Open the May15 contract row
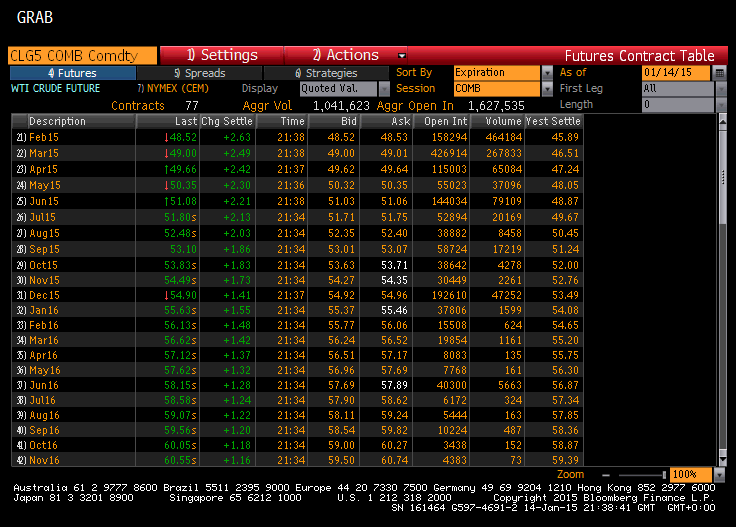 click(x=297, y=185)
